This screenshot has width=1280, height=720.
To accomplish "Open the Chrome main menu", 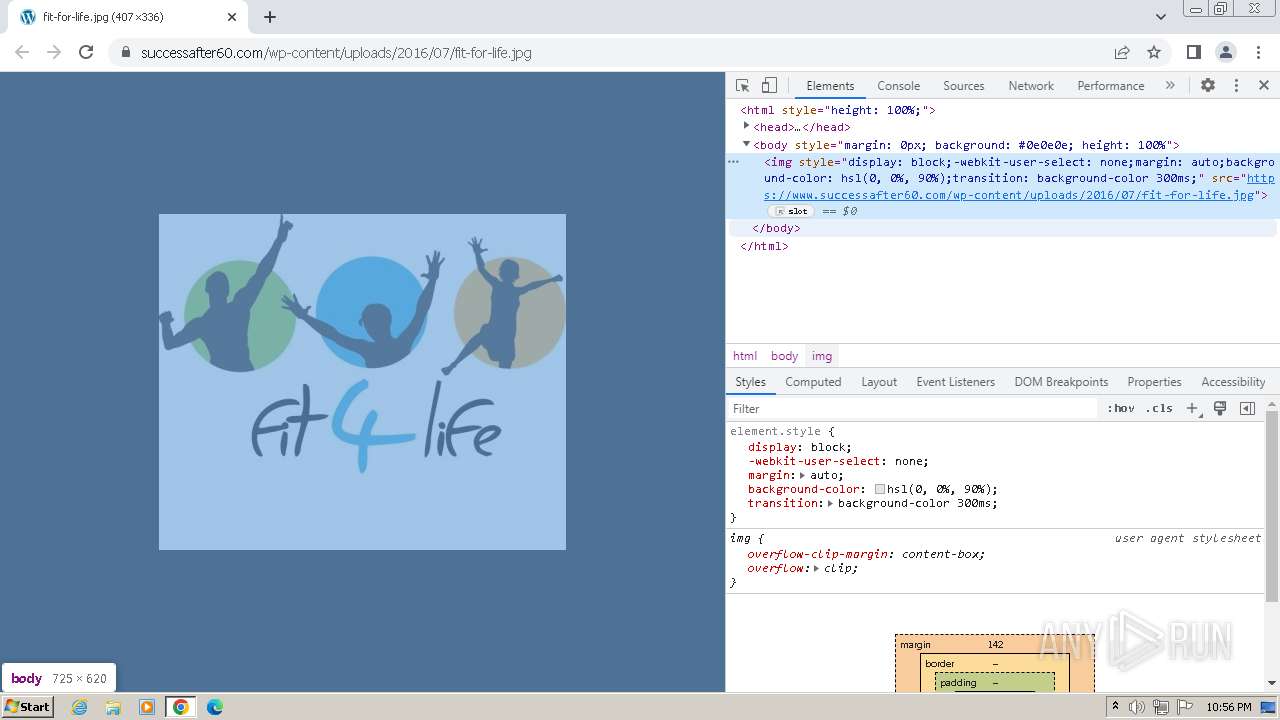I will [1257, 52].
